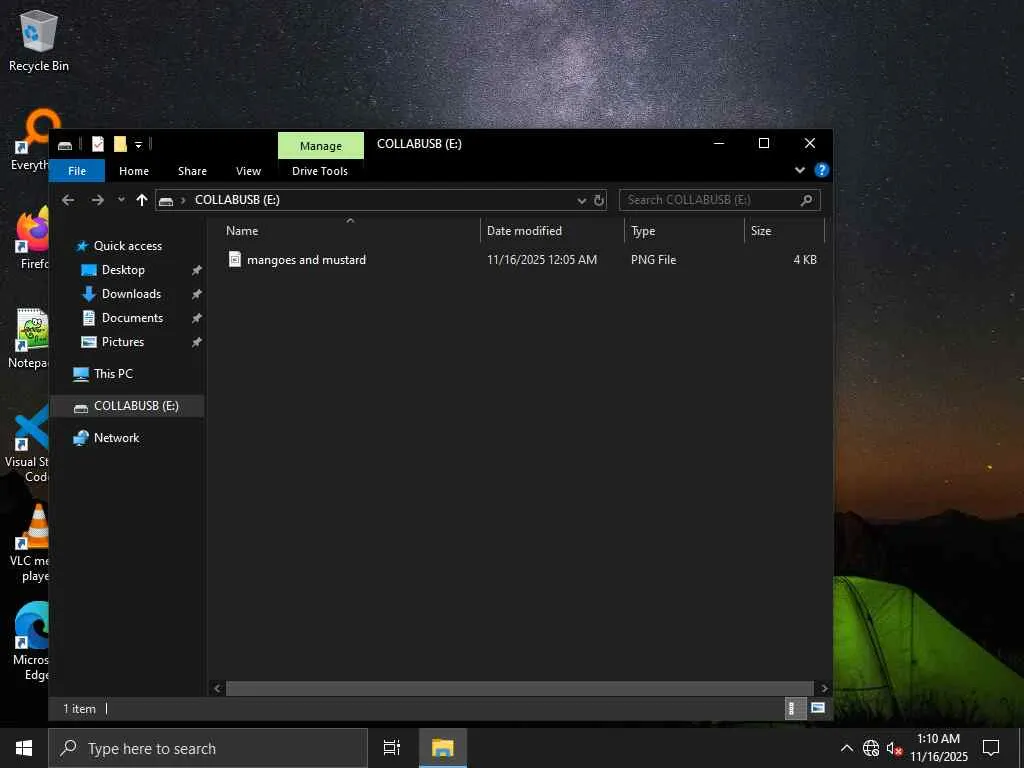1024x768 pixels.
Task: Click COLLABUSB (E:) in the address bar
Action: click(x=237, y=200)
